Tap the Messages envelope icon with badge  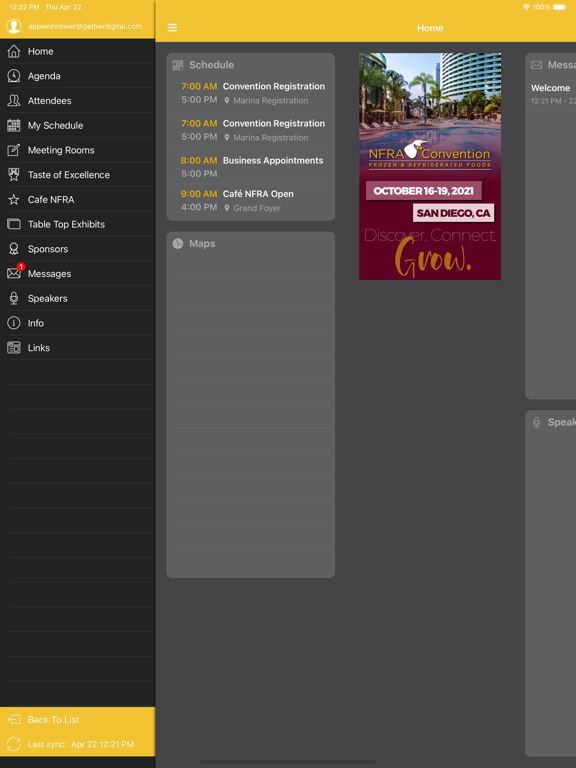[15, 272]
